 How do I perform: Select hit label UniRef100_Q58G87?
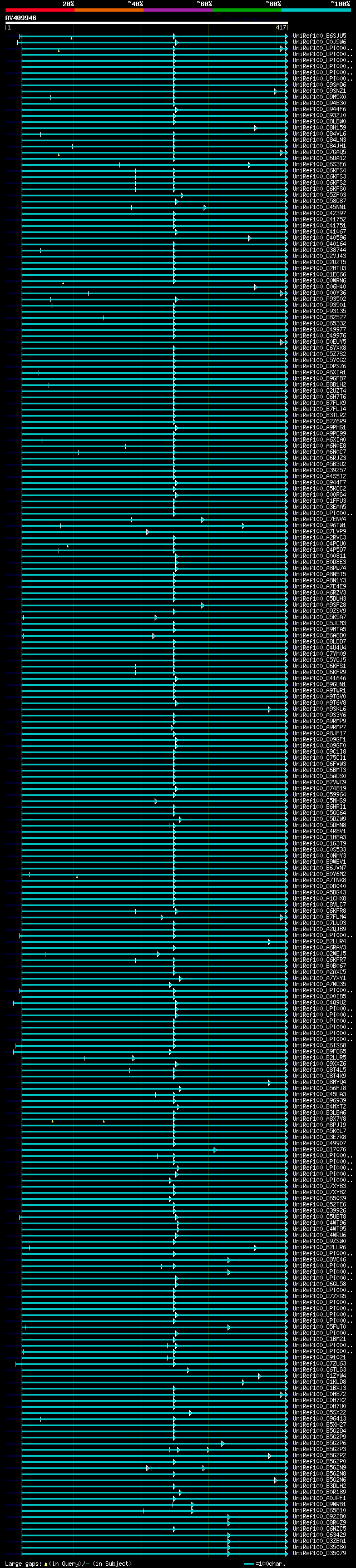click(319, 201)
